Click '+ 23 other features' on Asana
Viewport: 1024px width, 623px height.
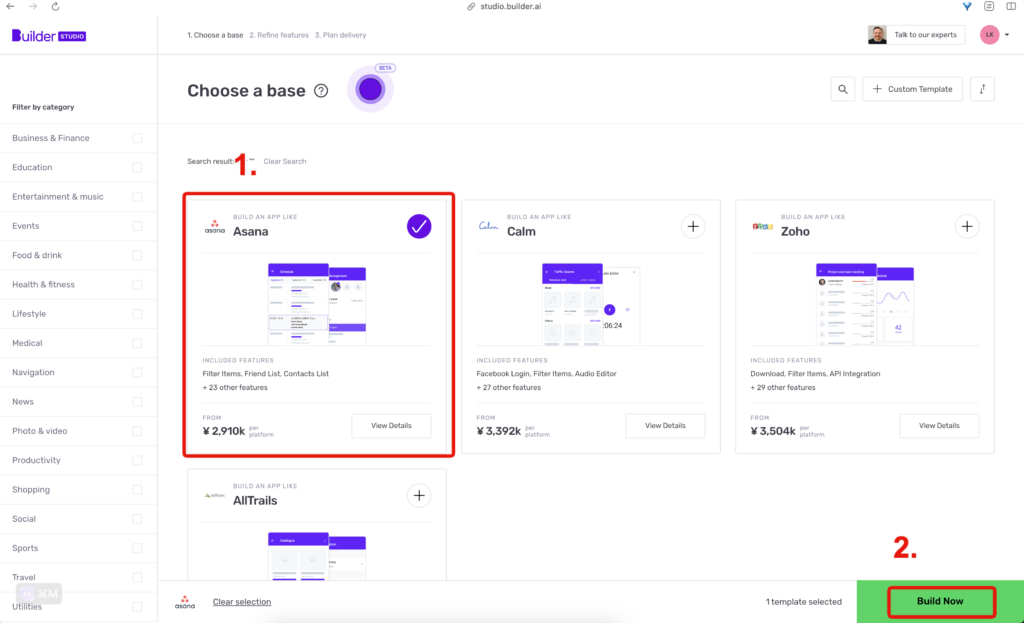(x=235, y=387)
